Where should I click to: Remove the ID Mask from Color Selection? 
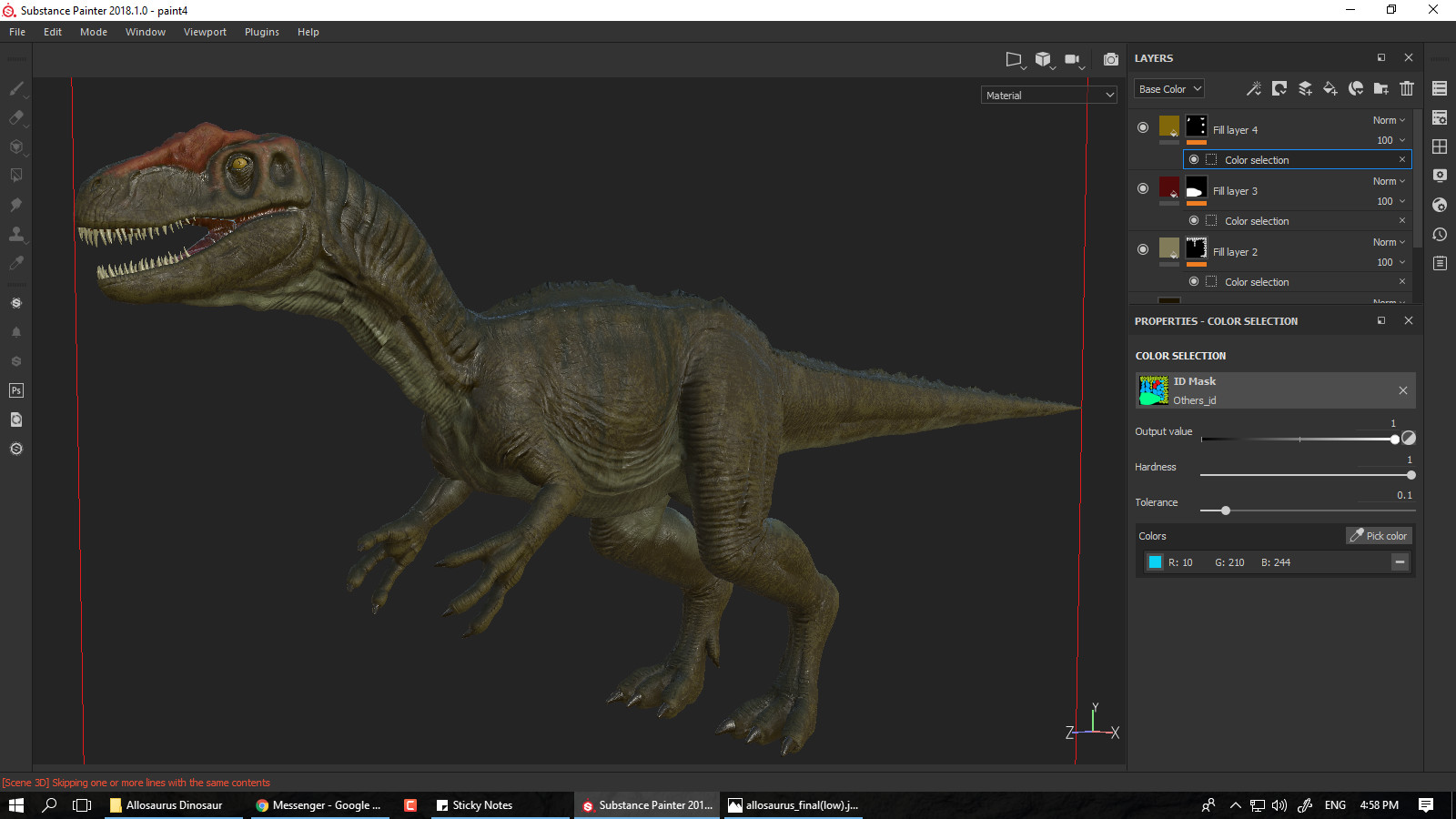1402,390
